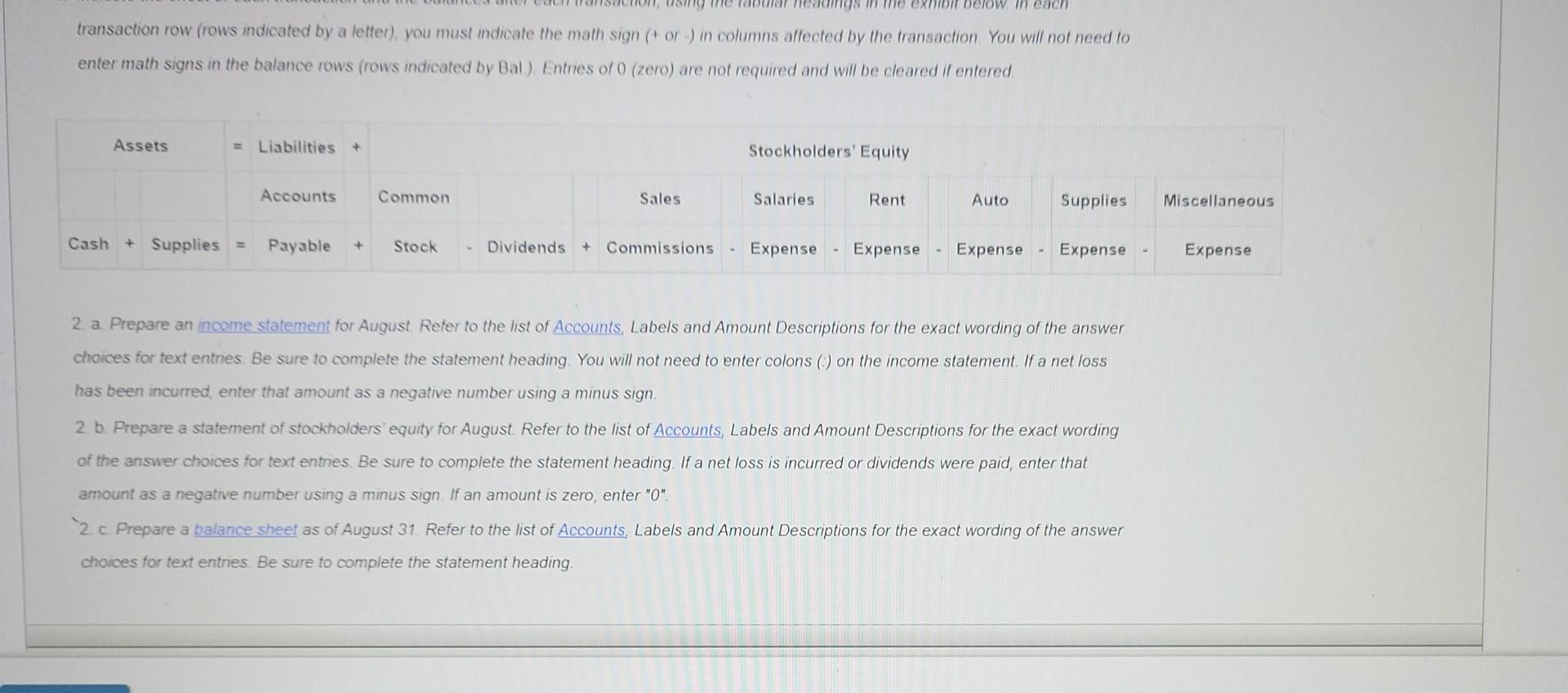The image size is (1568, 693).
Task: Select the Supplies asset column header
Action: [185, 244]
